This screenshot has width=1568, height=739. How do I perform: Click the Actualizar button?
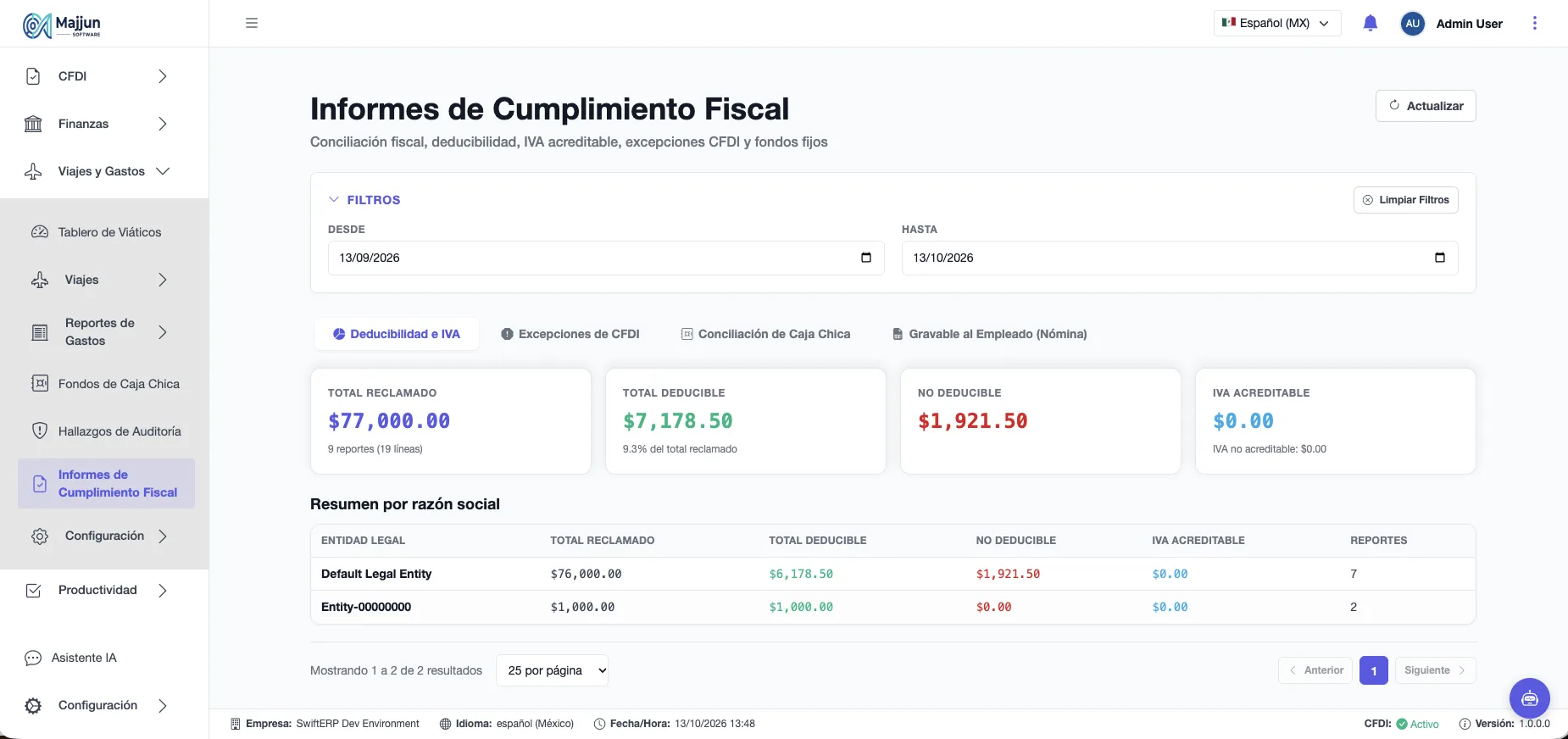pos(1426,106)
